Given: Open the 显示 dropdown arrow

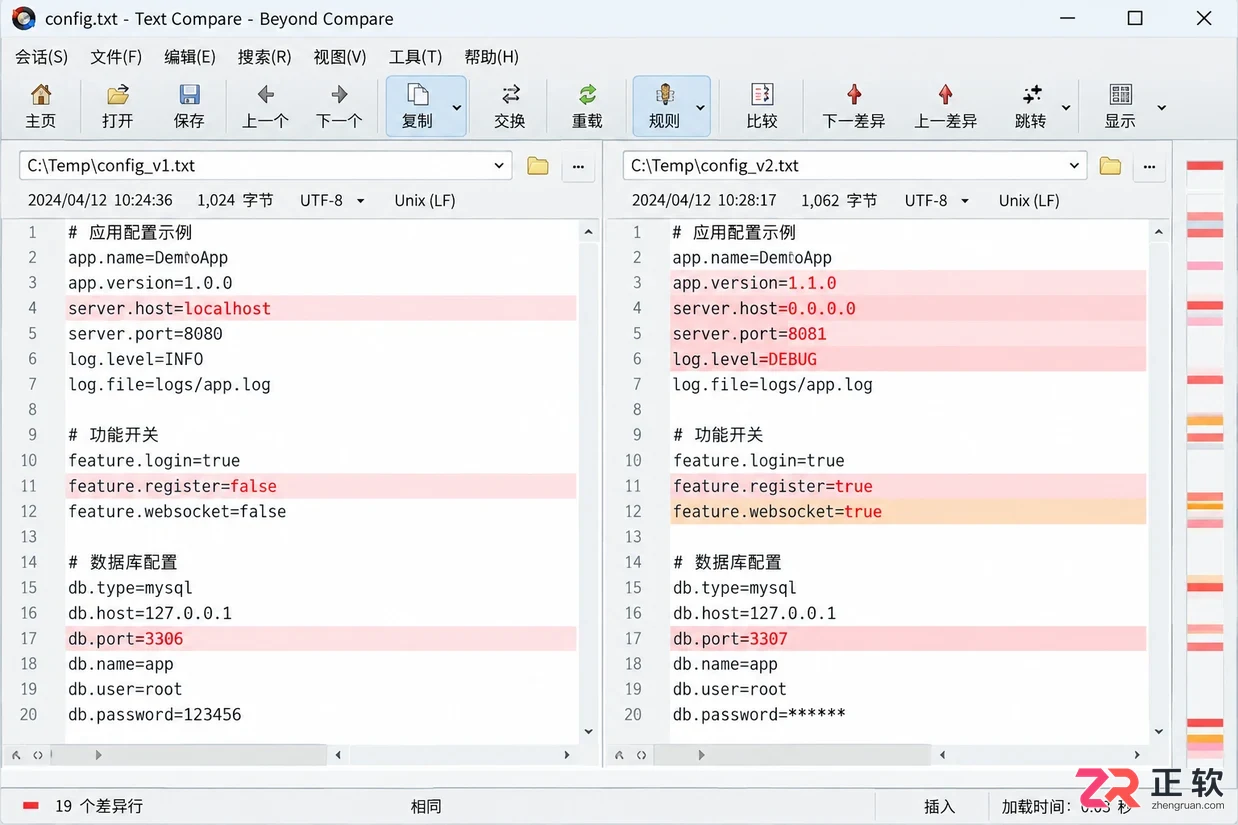Looking at the screenshot, I should click(x=1161, y=108).
